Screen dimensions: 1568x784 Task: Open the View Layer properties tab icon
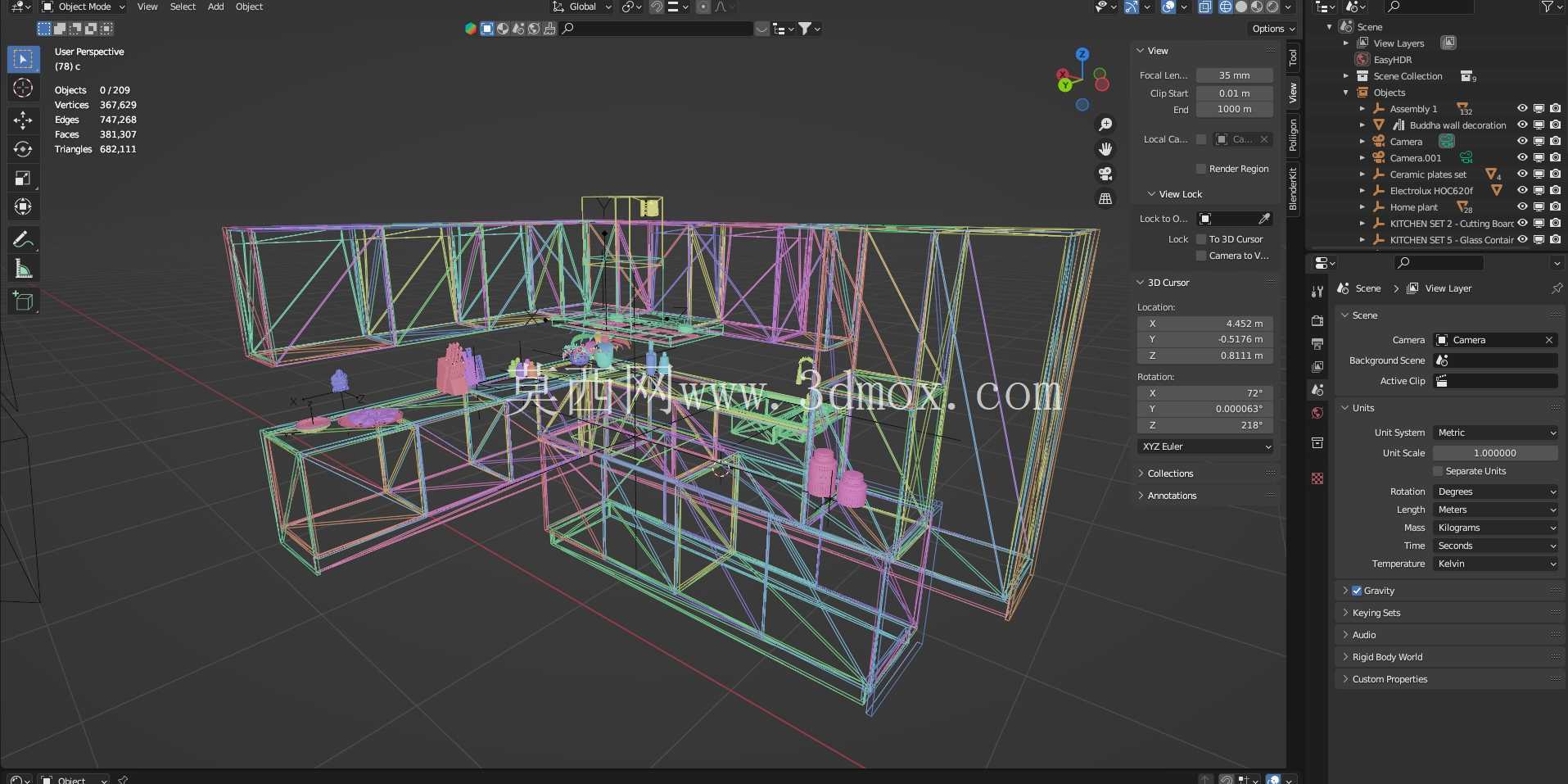point(1317,367)
